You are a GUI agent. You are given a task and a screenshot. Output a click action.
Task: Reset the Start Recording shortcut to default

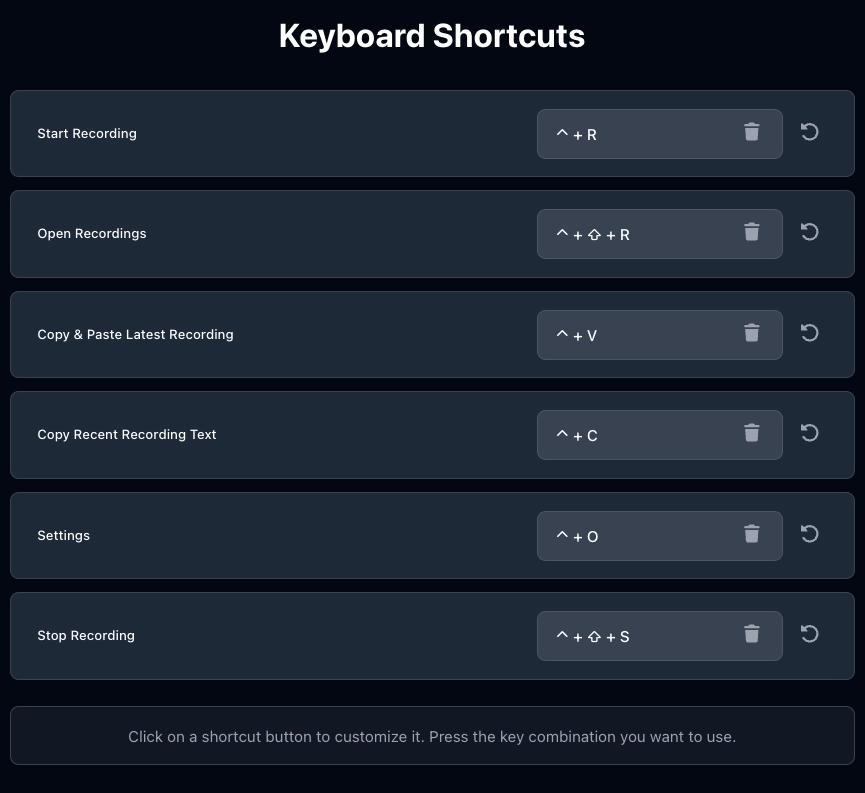pos(809,132)
